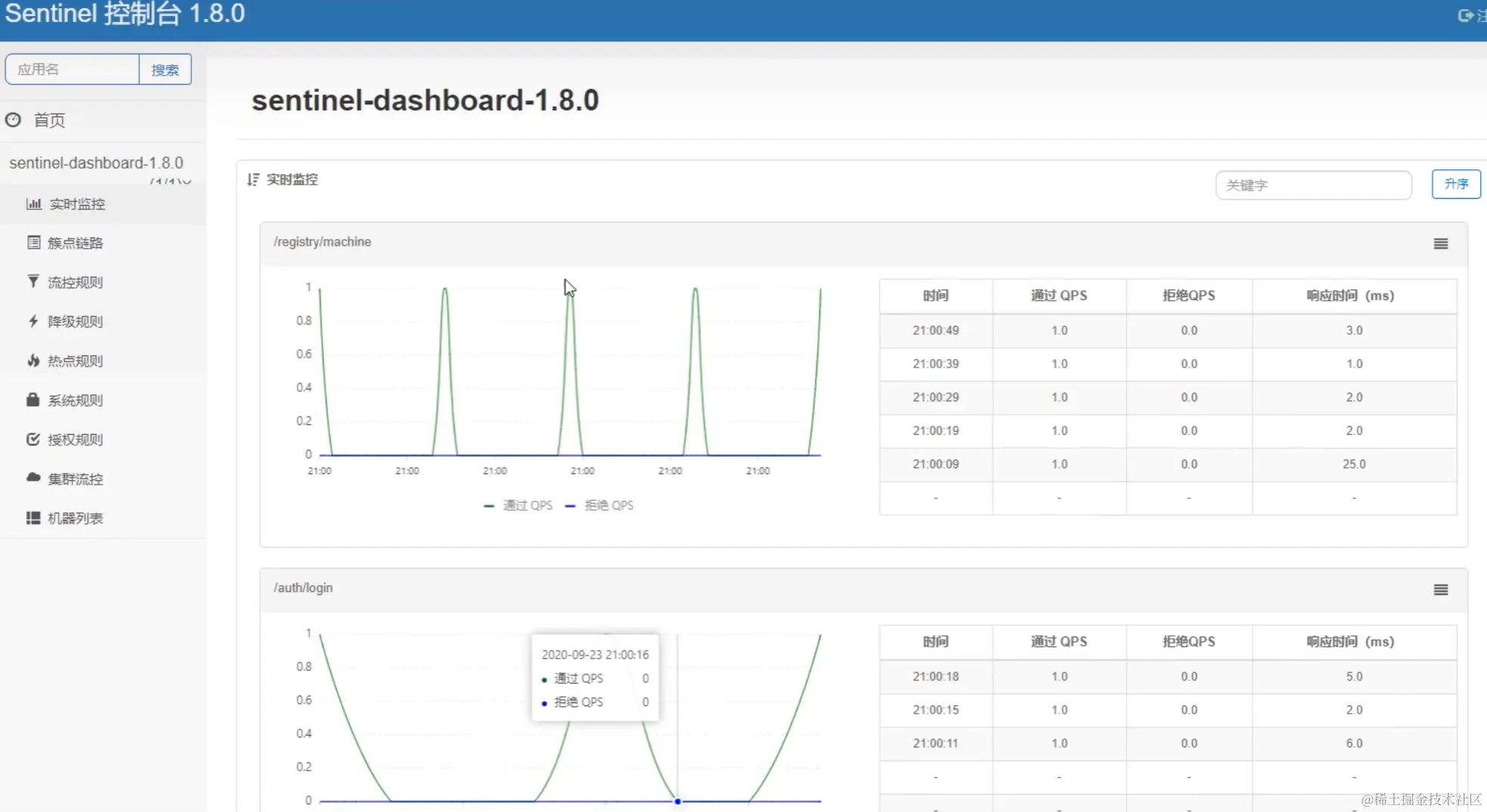Open the /registry/machine panel hamburger menu
1487x812 pixels.
1441,243
